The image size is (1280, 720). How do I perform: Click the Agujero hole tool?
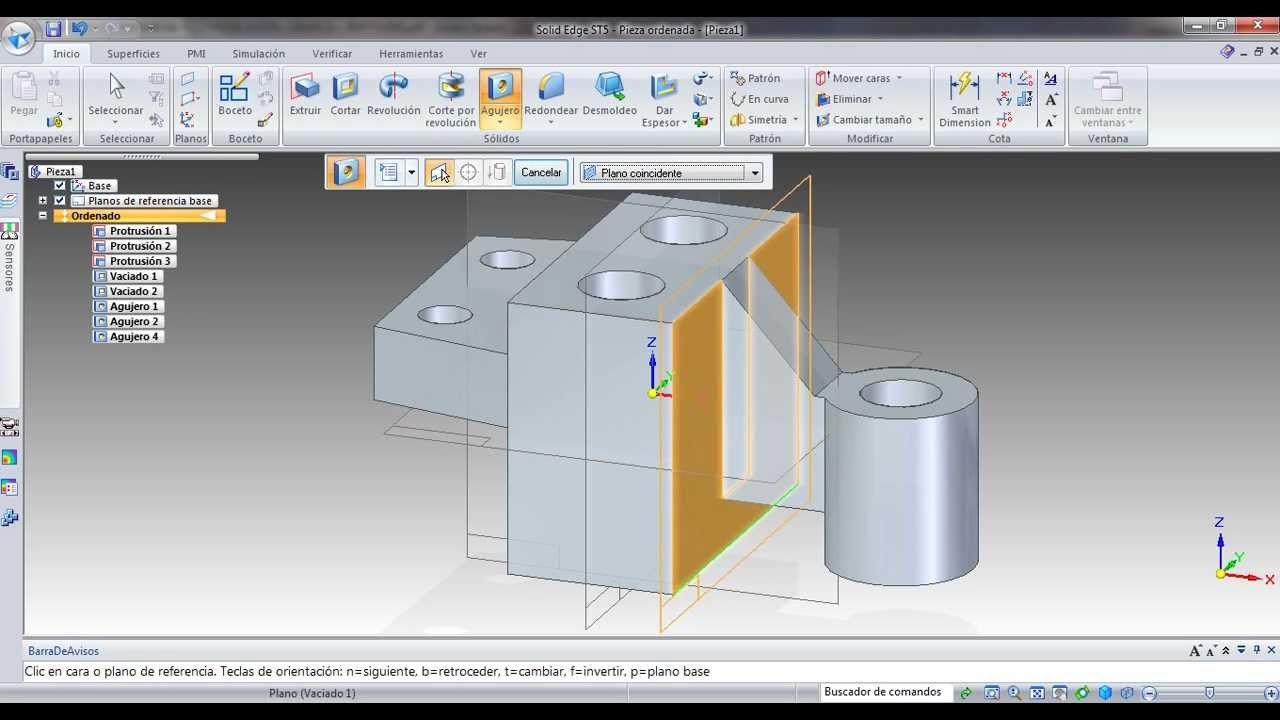[500, 92]
